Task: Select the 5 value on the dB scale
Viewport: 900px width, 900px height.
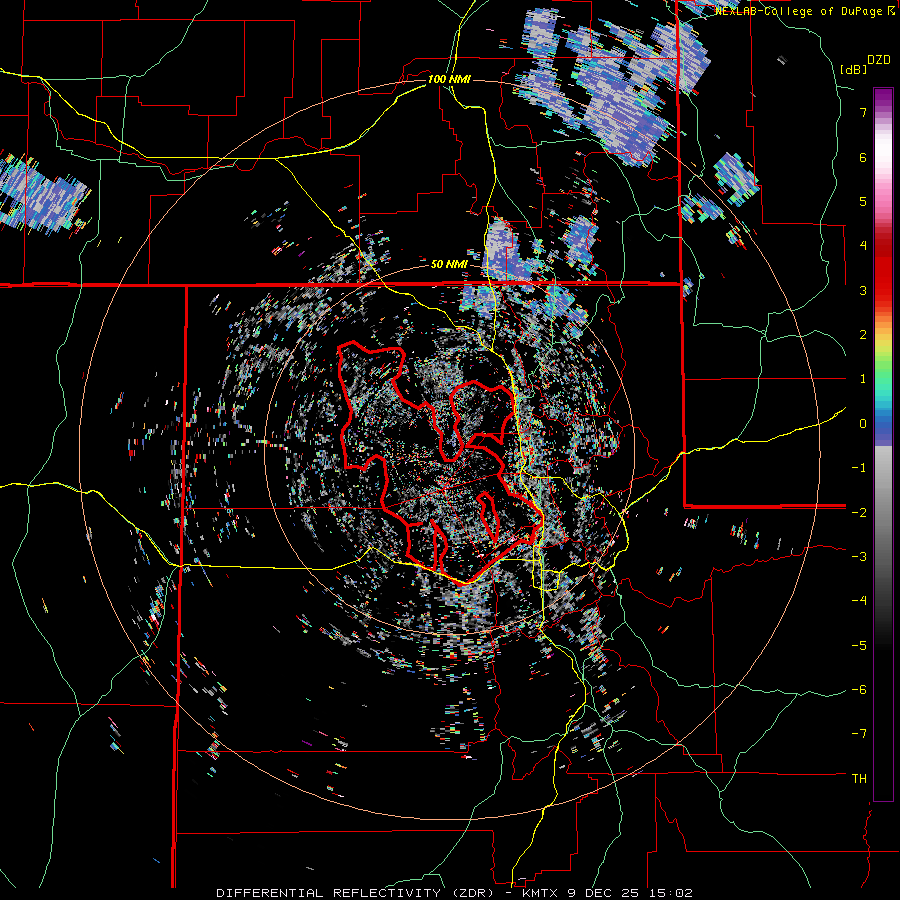Action: [863, 201]
